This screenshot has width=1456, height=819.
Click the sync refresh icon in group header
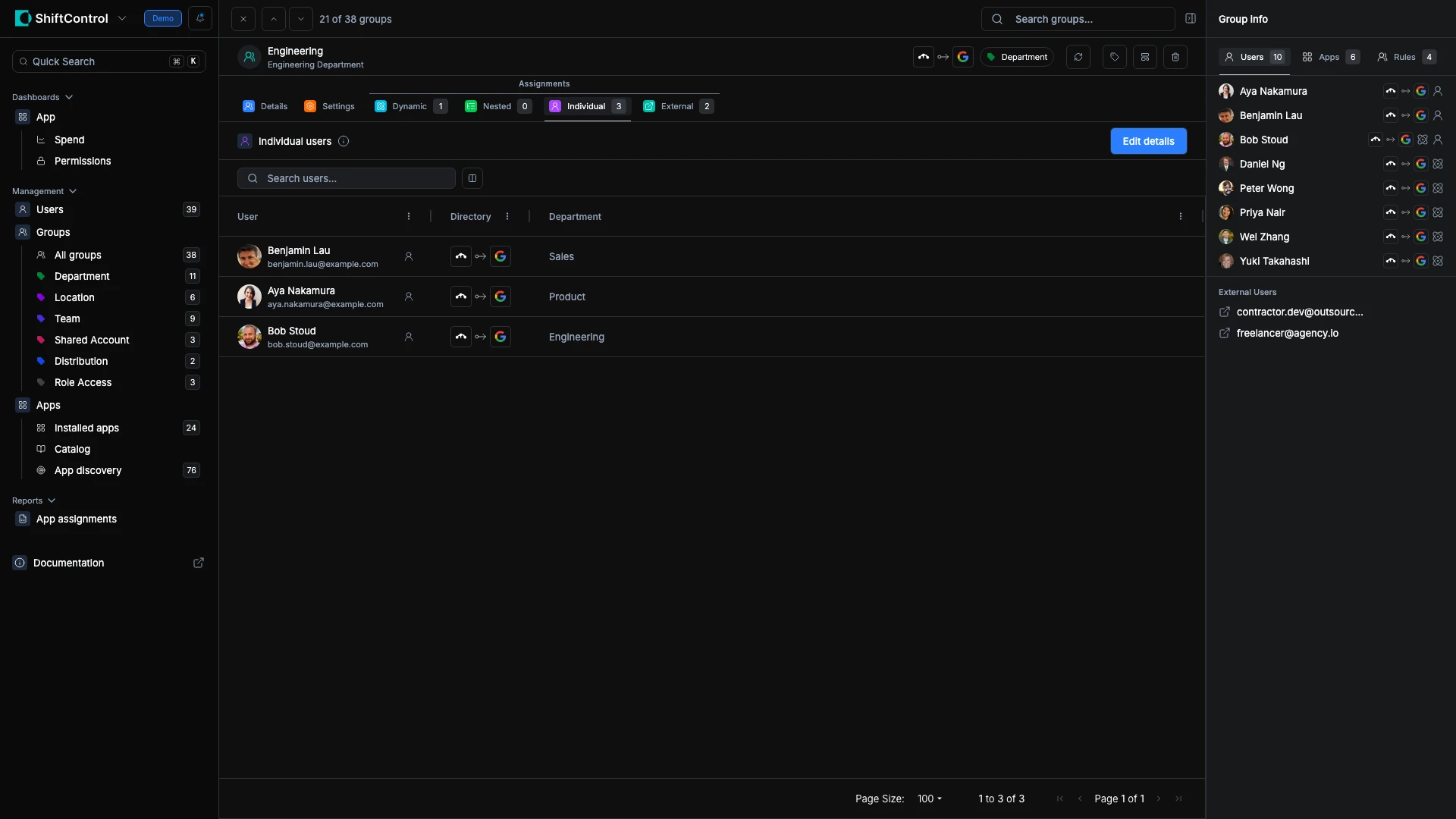1078,57
